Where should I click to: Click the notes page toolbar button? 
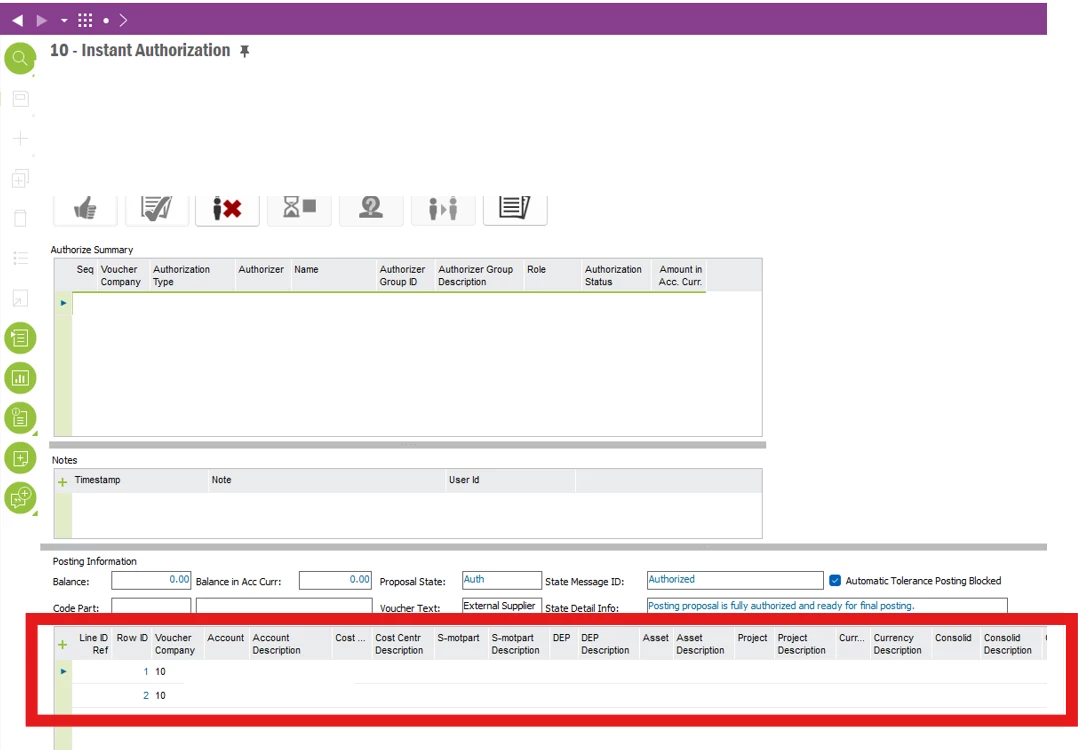click(x=515, y=208)
